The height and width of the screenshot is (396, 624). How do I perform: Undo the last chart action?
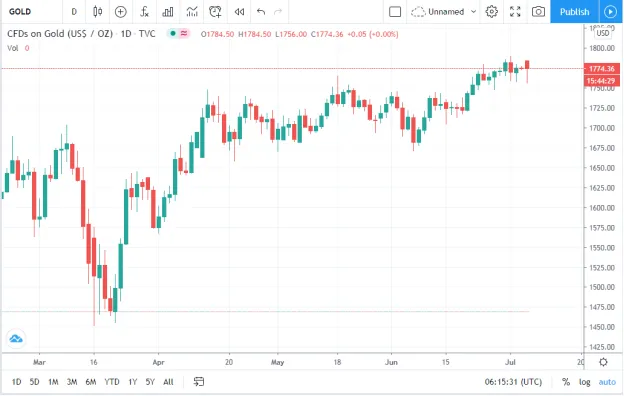pos(261,12)
